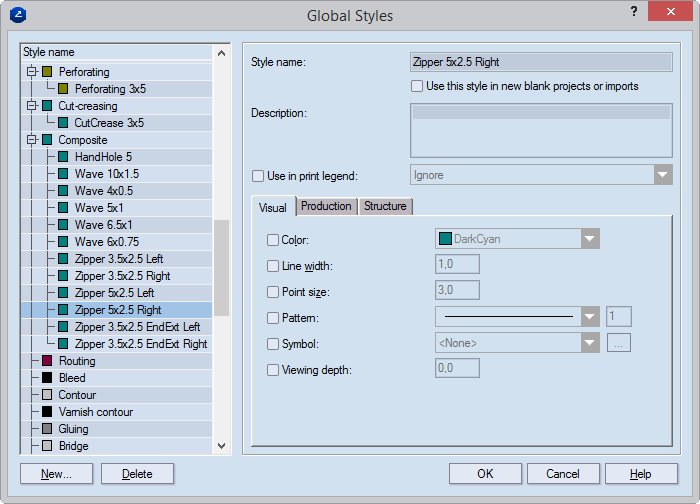Check Use this style in new blank projects
The image size is (700, 504).
click(x=417, y=86)
